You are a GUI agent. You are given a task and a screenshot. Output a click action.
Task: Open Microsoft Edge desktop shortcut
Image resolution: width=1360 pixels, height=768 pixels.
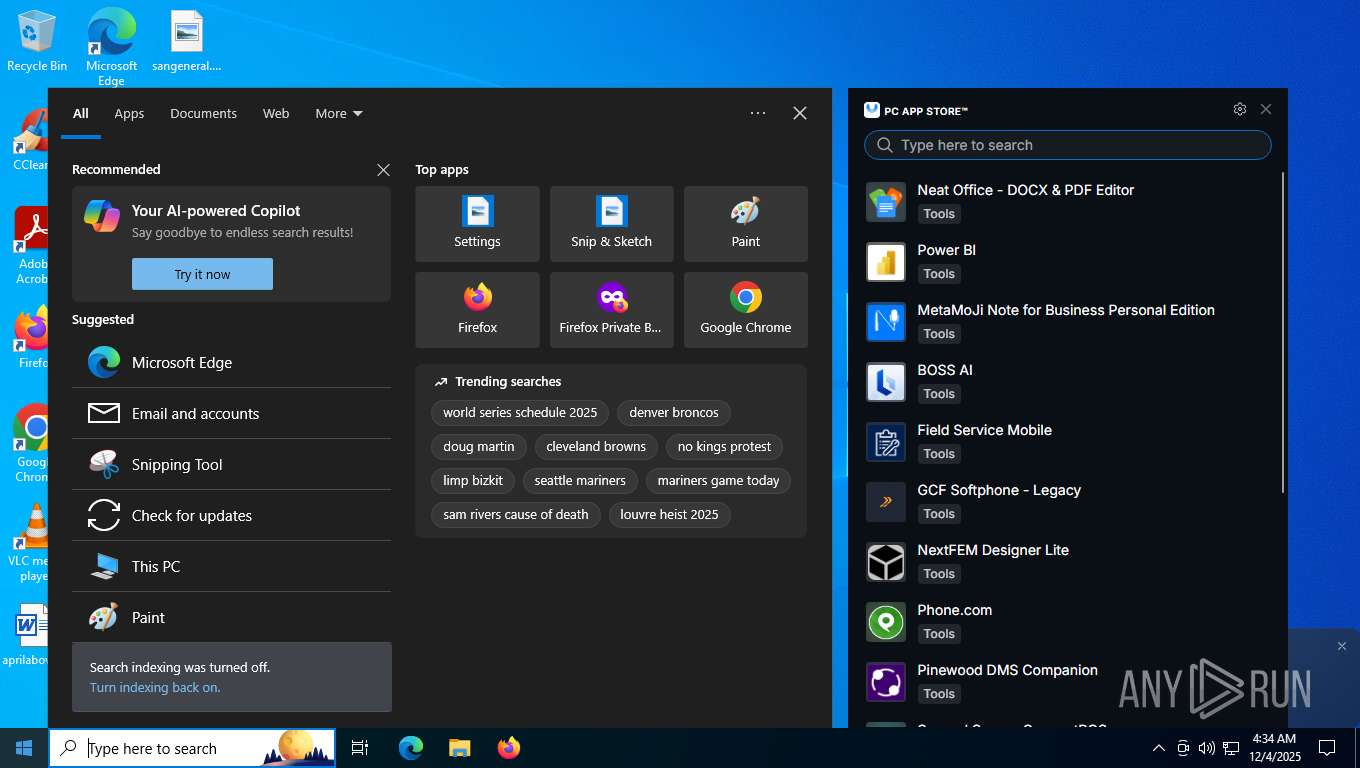[111, 47]
